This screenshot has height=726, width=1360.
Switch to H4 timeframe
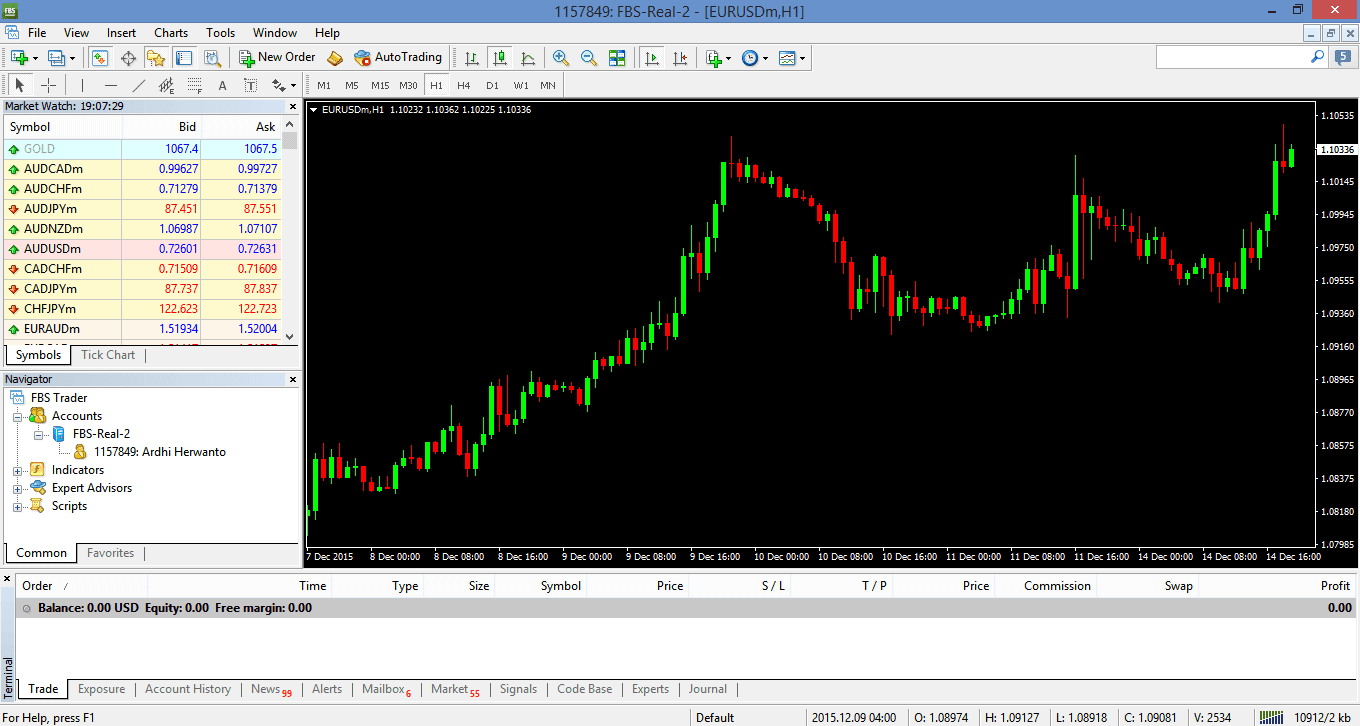click(x=464, y=86)
